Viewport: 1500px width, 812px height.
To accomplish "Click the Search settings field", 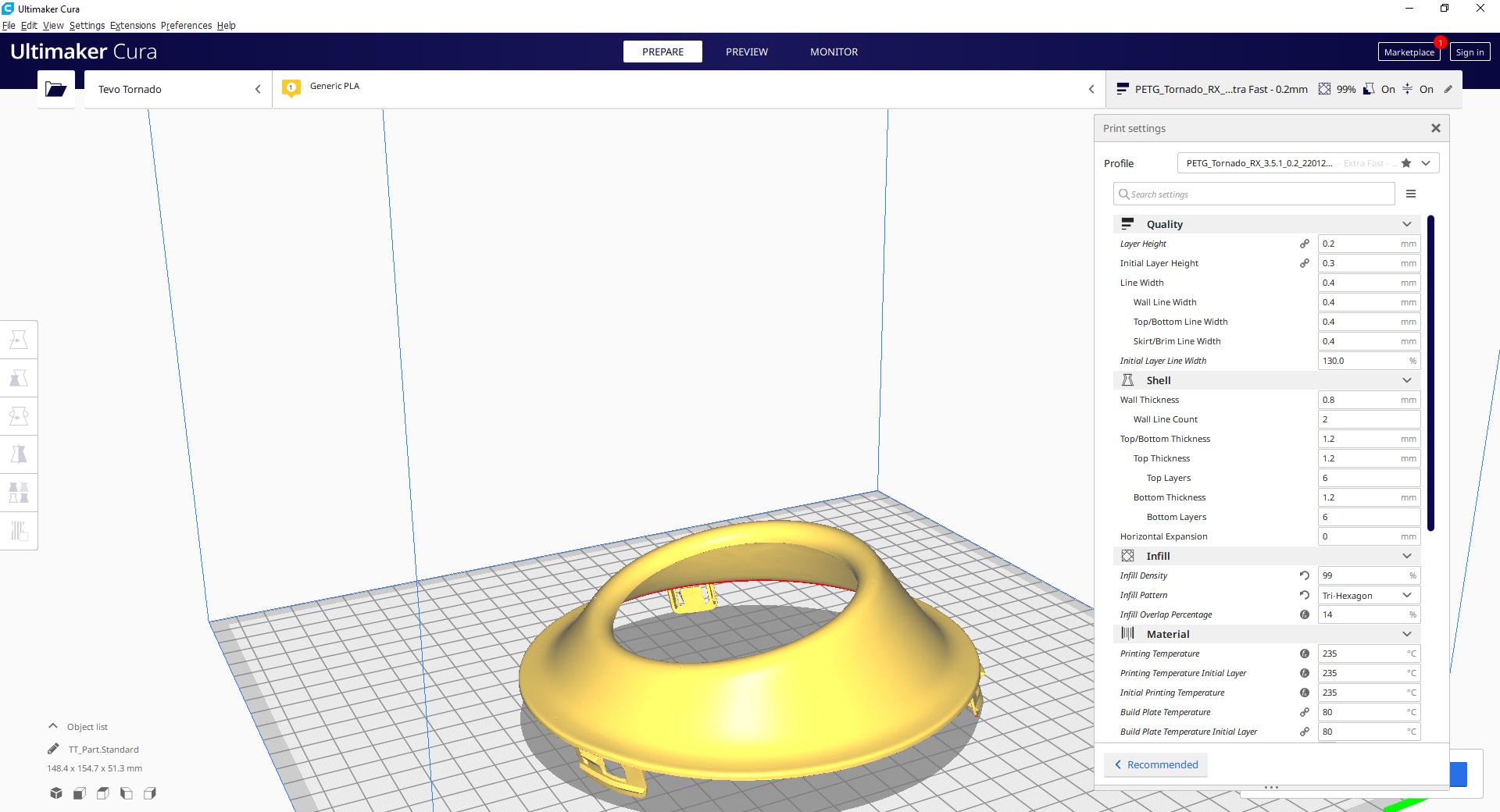I will point(1254,194).
